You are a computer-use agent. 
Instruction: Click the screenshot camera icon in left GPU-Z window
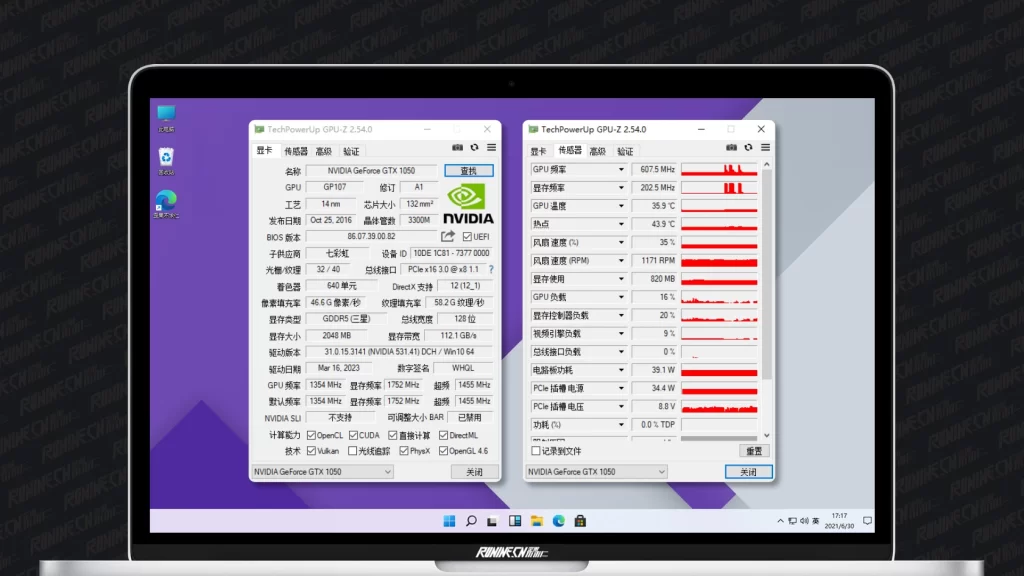(x=458, y=148)
